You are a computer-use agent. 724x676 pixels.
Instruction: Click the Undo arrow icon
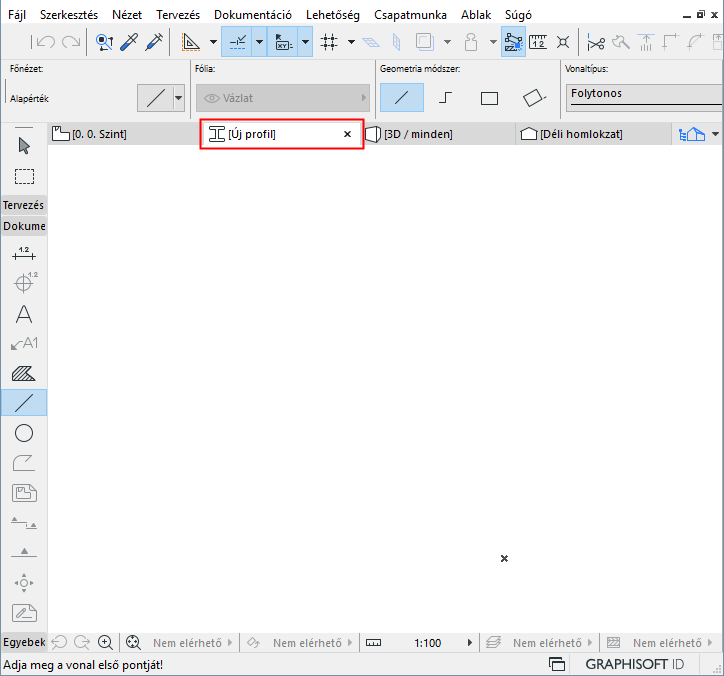46,42
